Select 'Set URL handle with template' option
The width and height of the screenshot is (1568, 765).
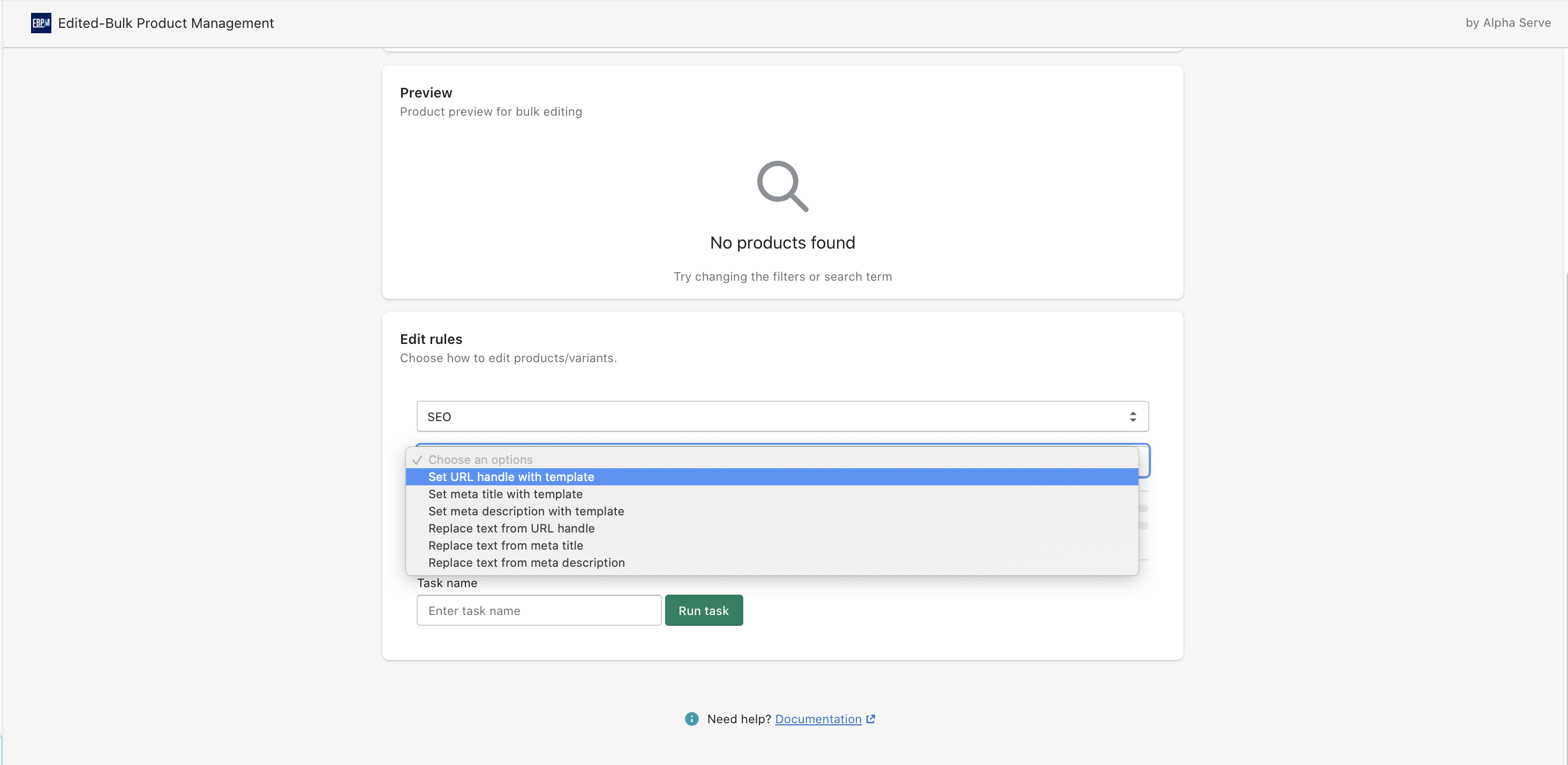(772, 477)
